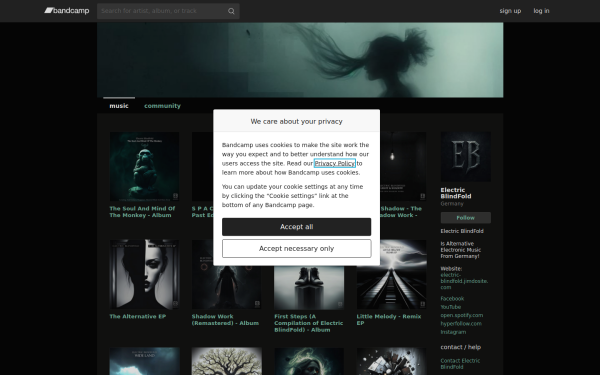Switch to the music tab
The height and width of the screenshot is (375, 600).
point(119,106)
